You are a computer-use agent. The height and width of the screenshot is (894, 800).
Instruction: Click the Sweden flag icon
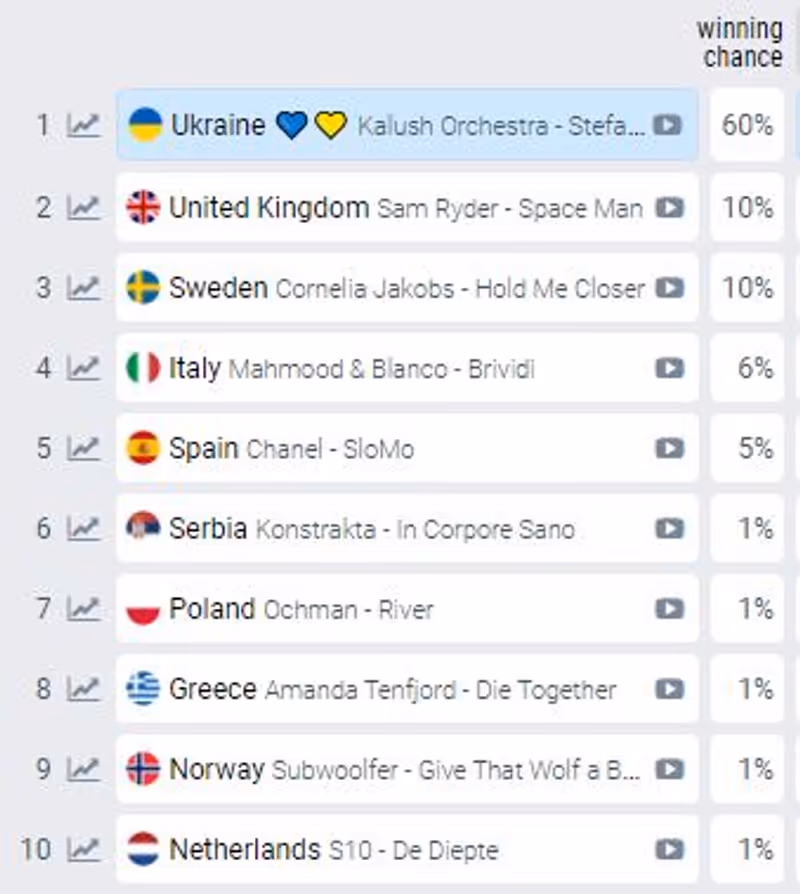143,288
